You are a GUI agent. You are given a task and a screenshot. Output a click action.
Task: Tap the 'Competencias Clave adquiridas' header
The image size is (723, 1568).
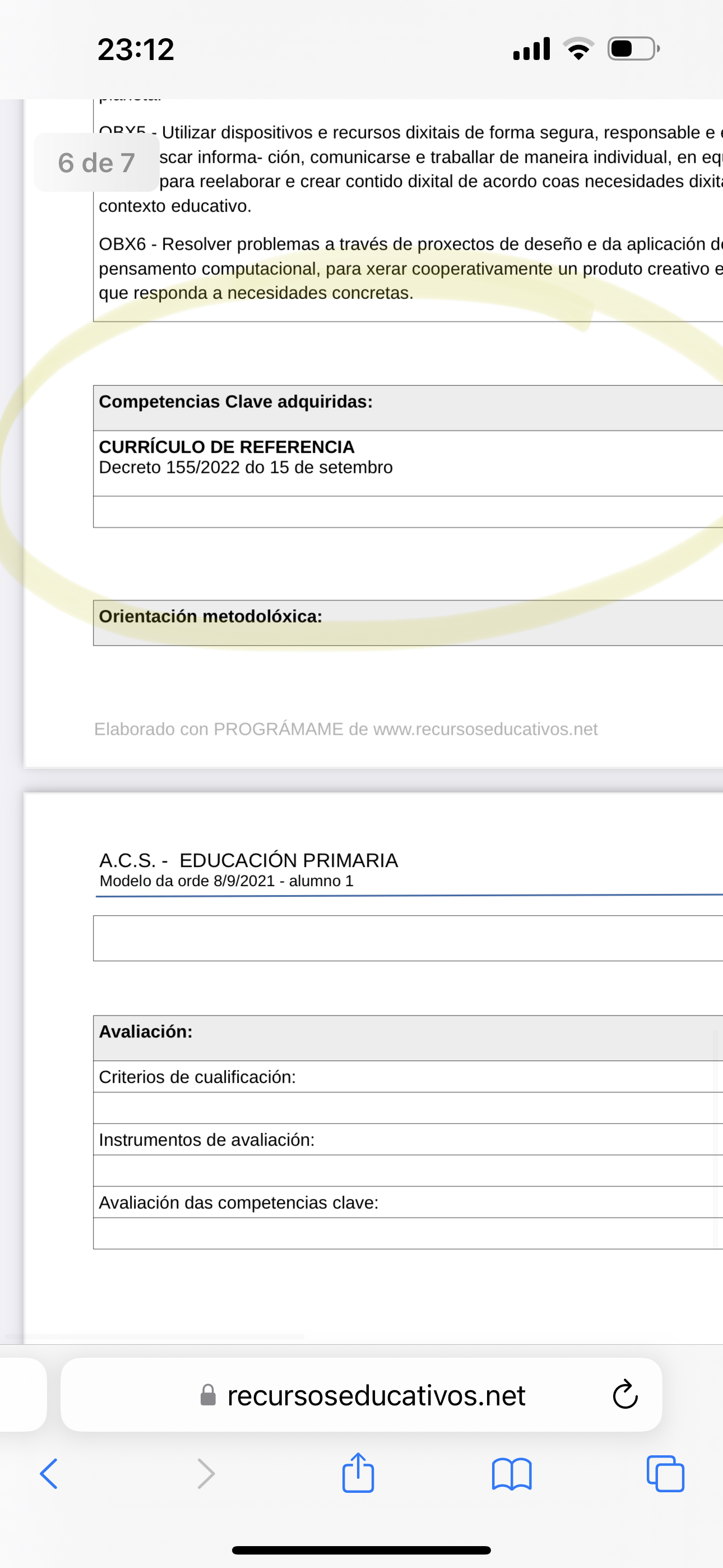pos(235,402)
